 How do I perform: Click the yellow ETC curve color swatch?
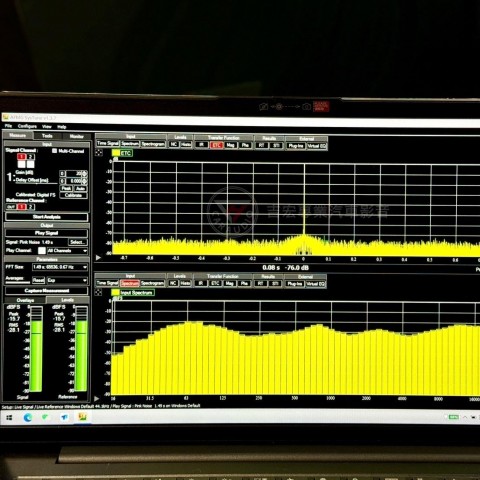116,153
